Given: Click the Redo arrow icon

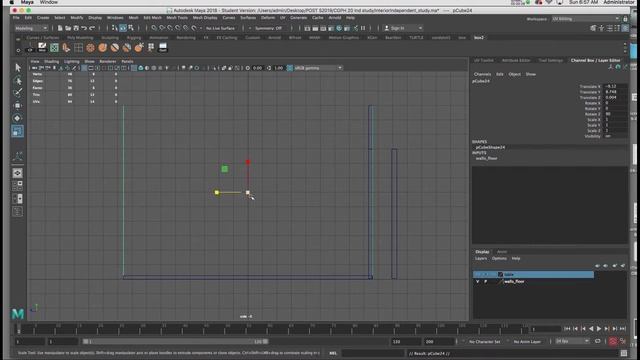Looking at the screenshot, I should point(92,28).
